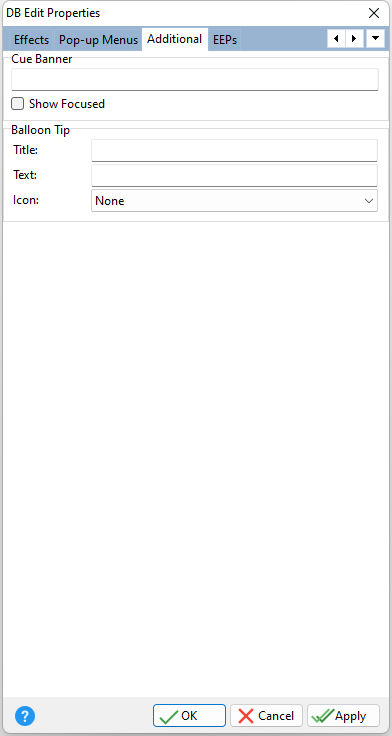392x736 pixels.
Task: Focus the Balloon Tip Text field
Action: (x=234, y=176)
